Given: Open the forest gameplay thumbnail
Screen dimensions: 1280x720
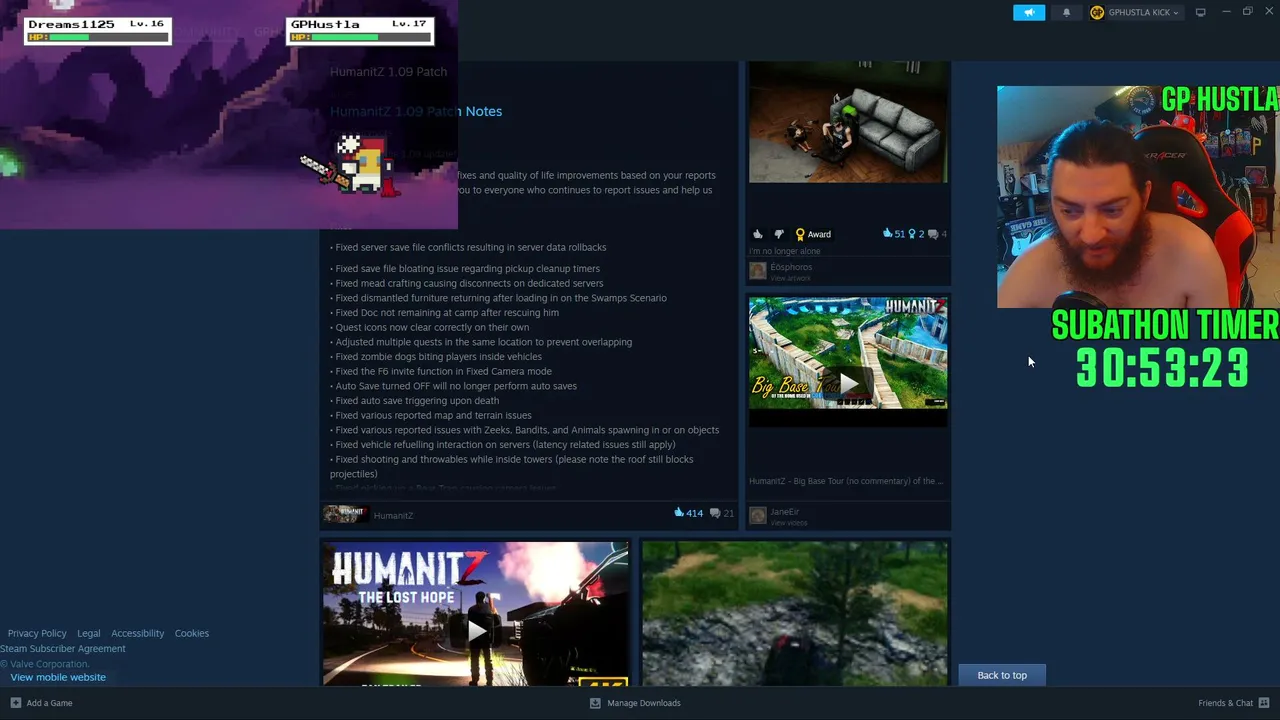Looking at the screenshot, I should coord(795,614).
